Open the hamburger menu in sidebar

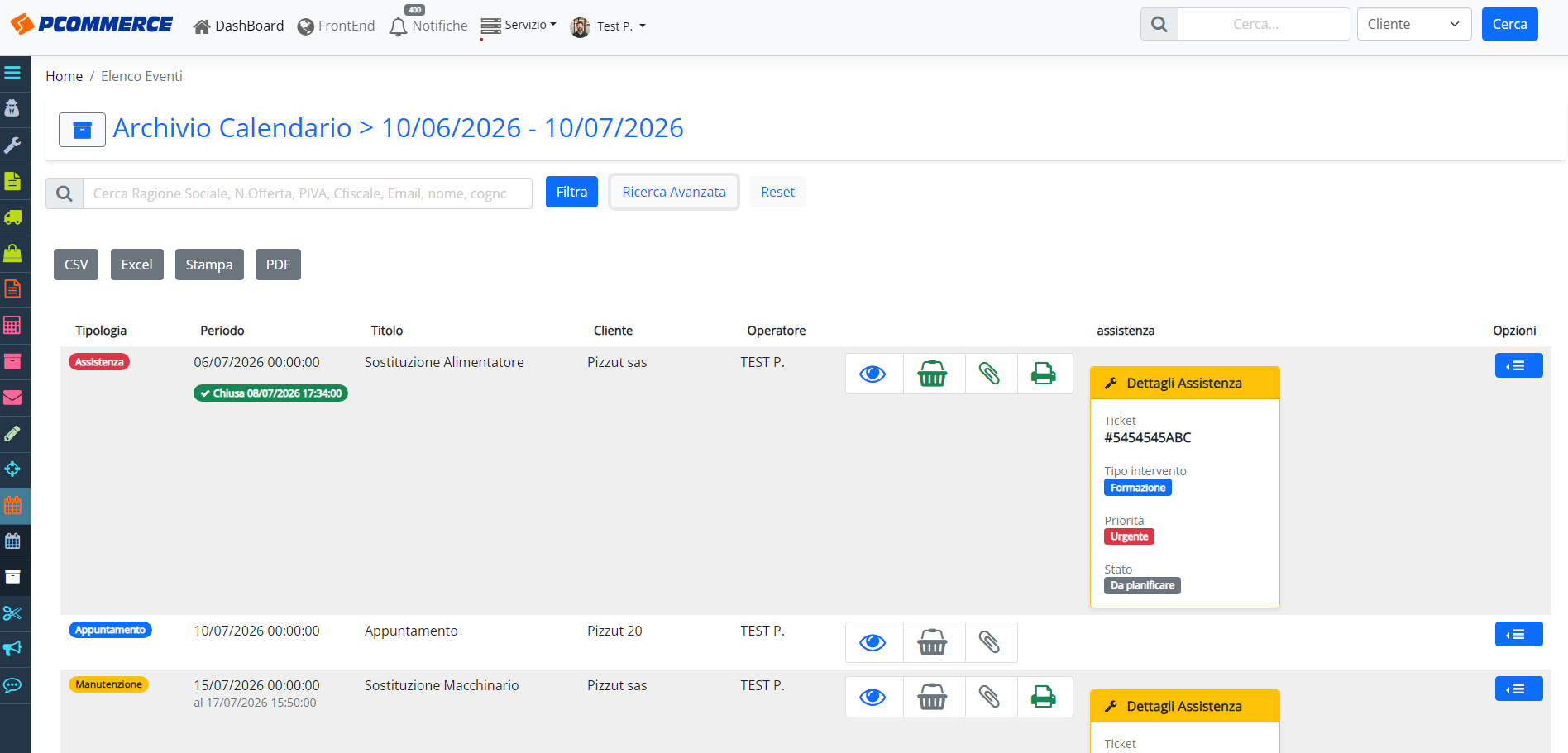[x=12, y=74]
